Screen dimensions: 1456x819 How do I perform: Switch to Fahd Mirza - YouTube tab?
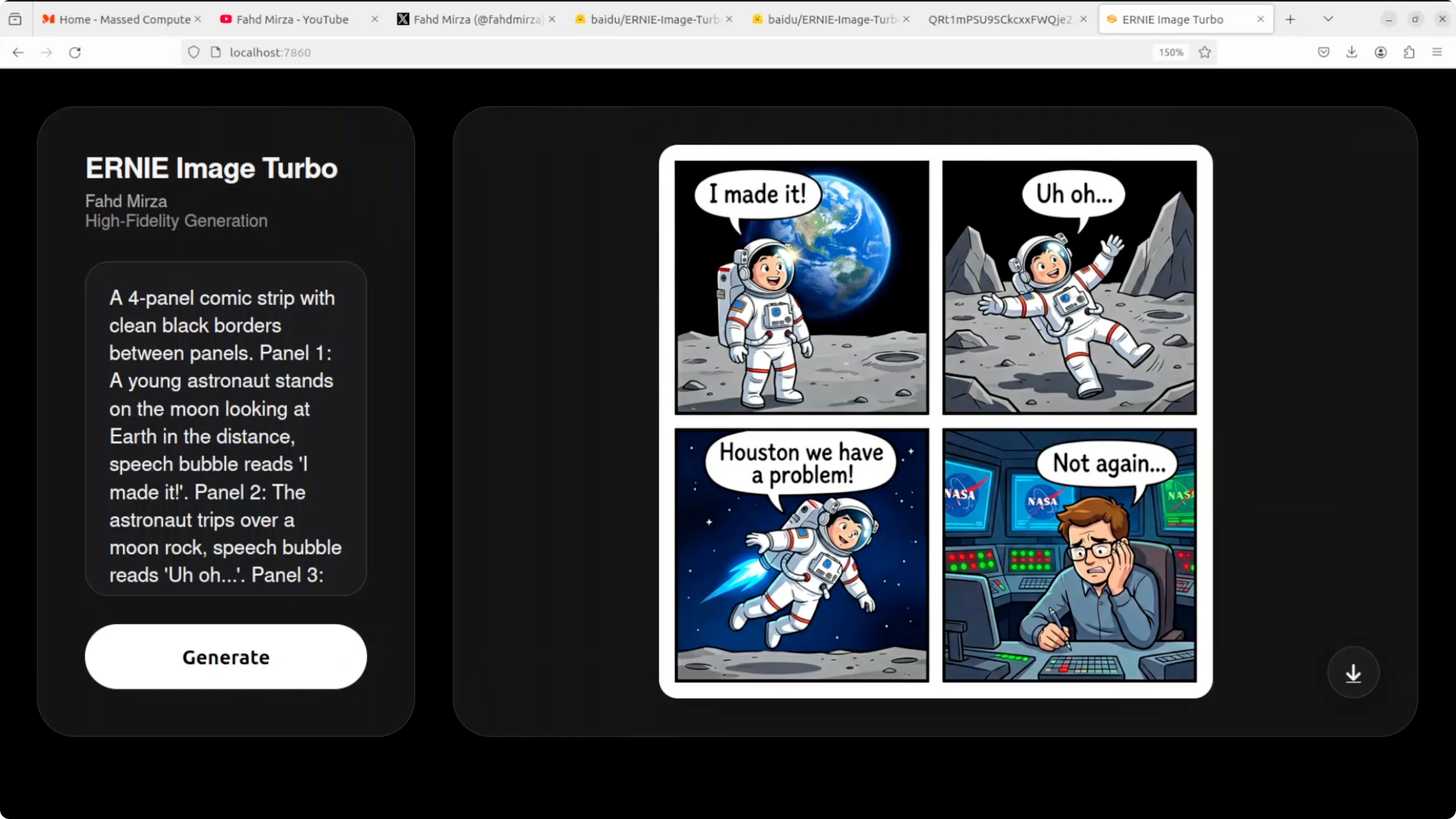tap(292, 20)
